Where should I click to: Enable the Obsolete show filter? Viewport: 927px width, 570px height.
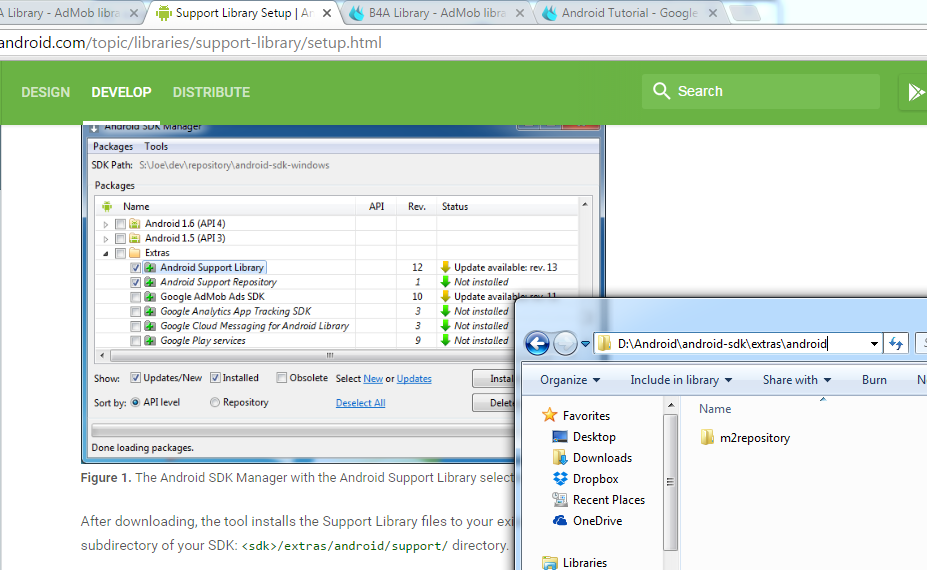[x=281, y=377]
